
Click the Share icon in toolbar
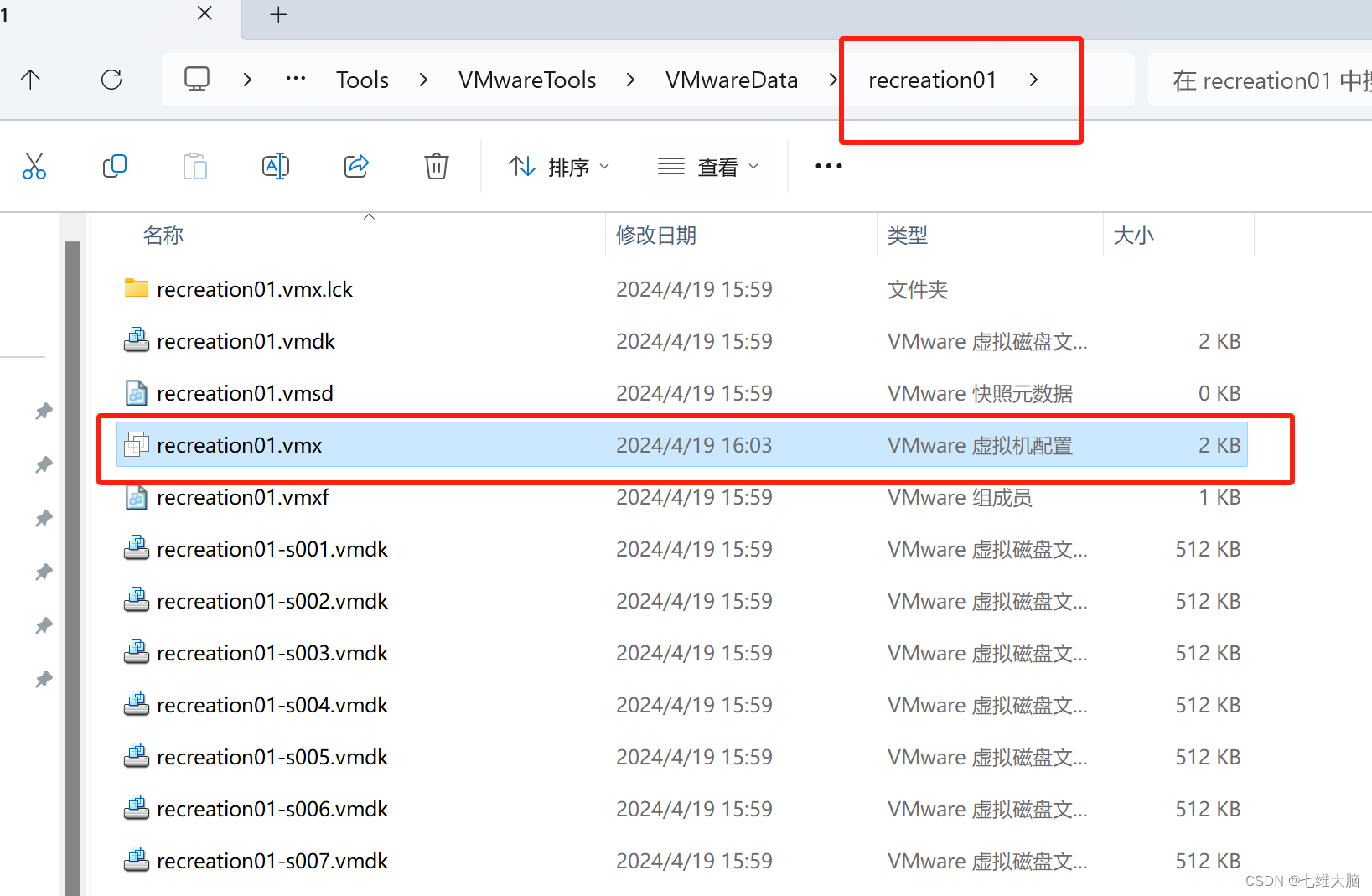point(356,166)
